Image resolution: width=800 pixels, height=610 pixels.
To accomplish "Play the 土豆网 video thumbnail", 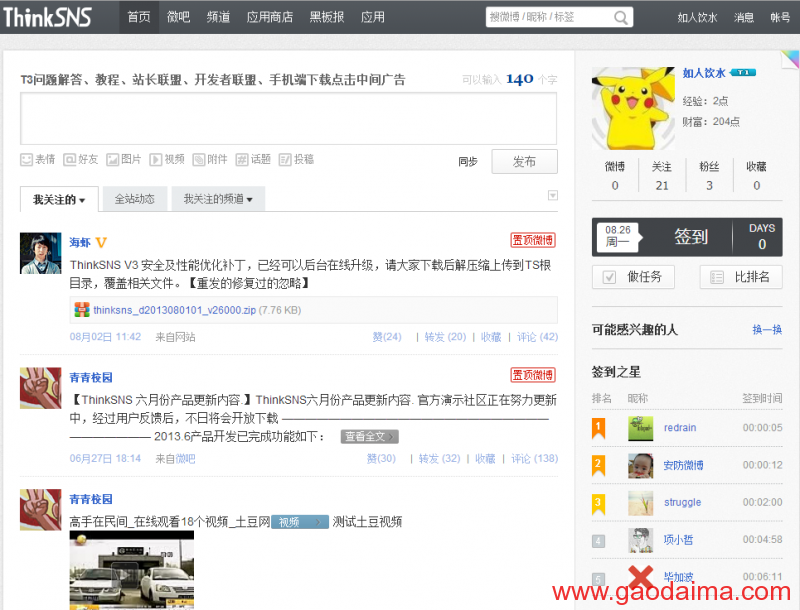I will tap(132, 570).
